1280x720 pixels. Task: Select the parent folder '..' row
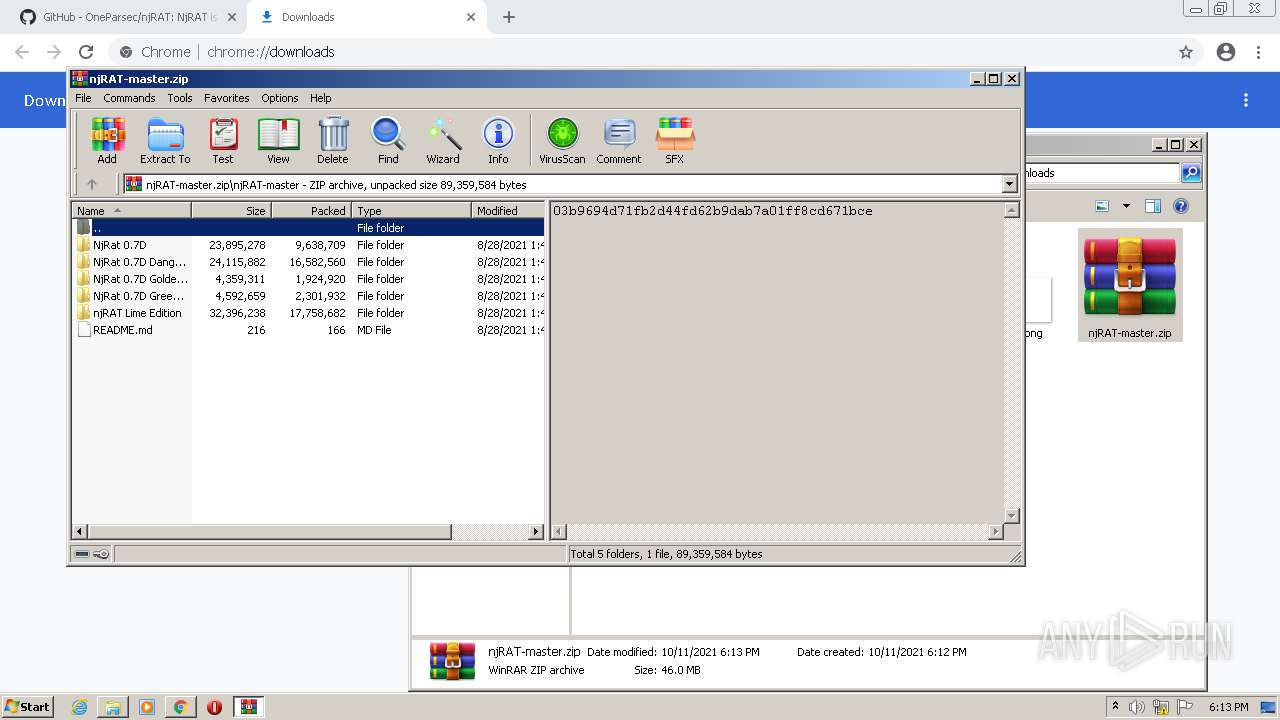(309, 228)
